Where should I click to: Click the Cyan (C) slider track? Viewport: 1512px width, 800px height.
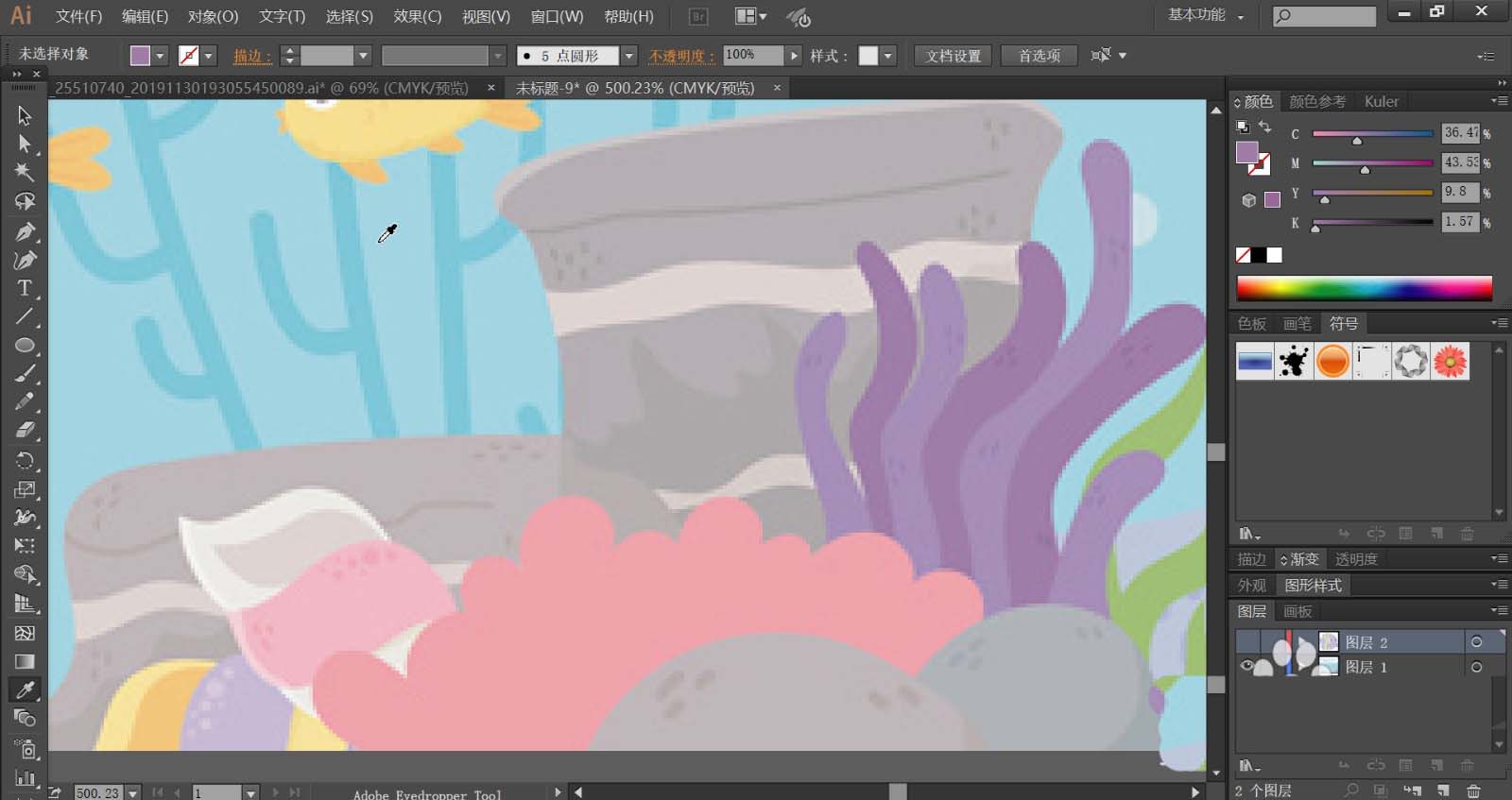[x=1372, y=134]
